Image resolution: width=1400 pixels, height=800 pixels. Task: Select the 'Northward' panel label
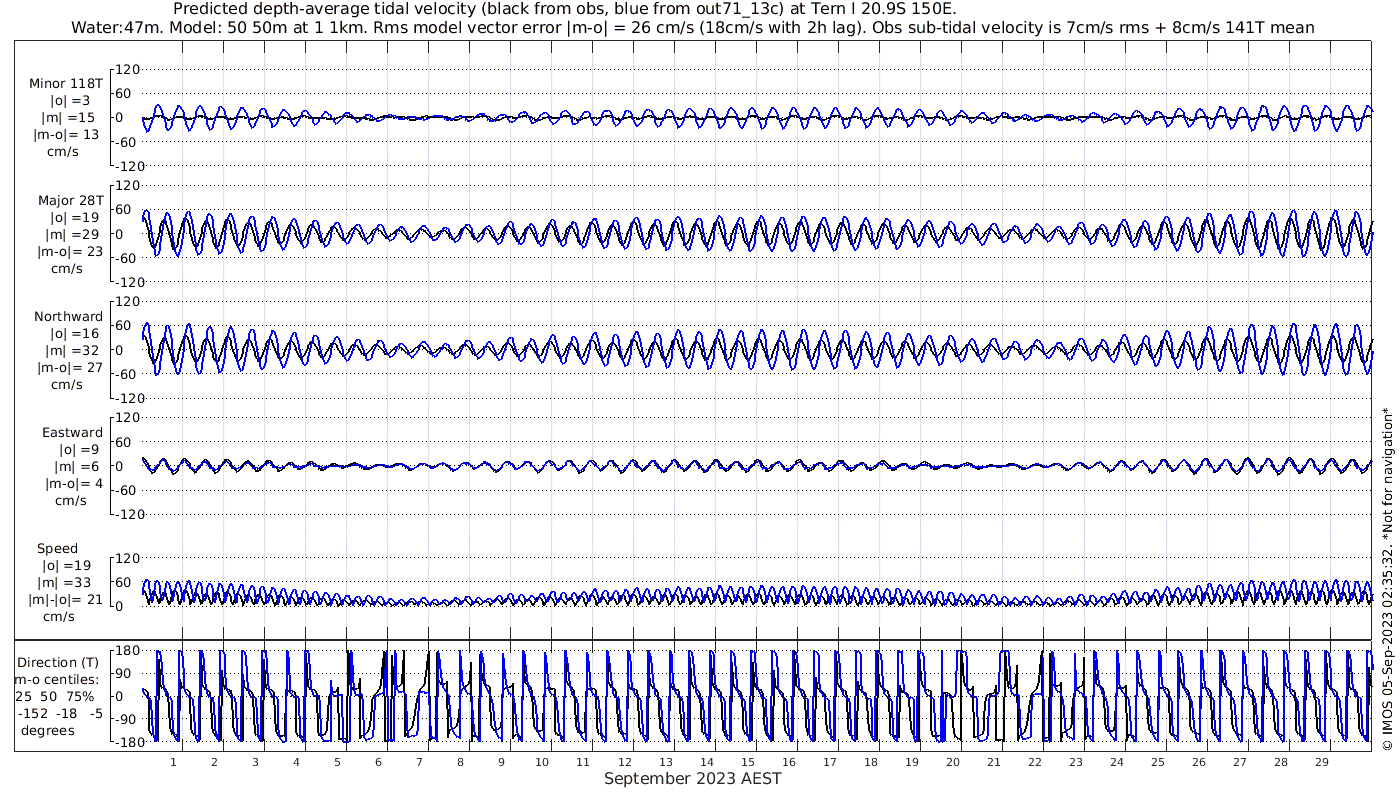(68, 316)
